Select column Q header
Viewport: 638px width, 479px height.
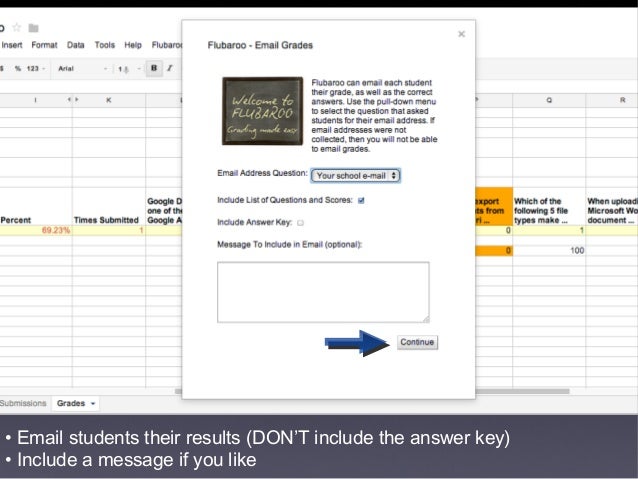tap(549, 100)
